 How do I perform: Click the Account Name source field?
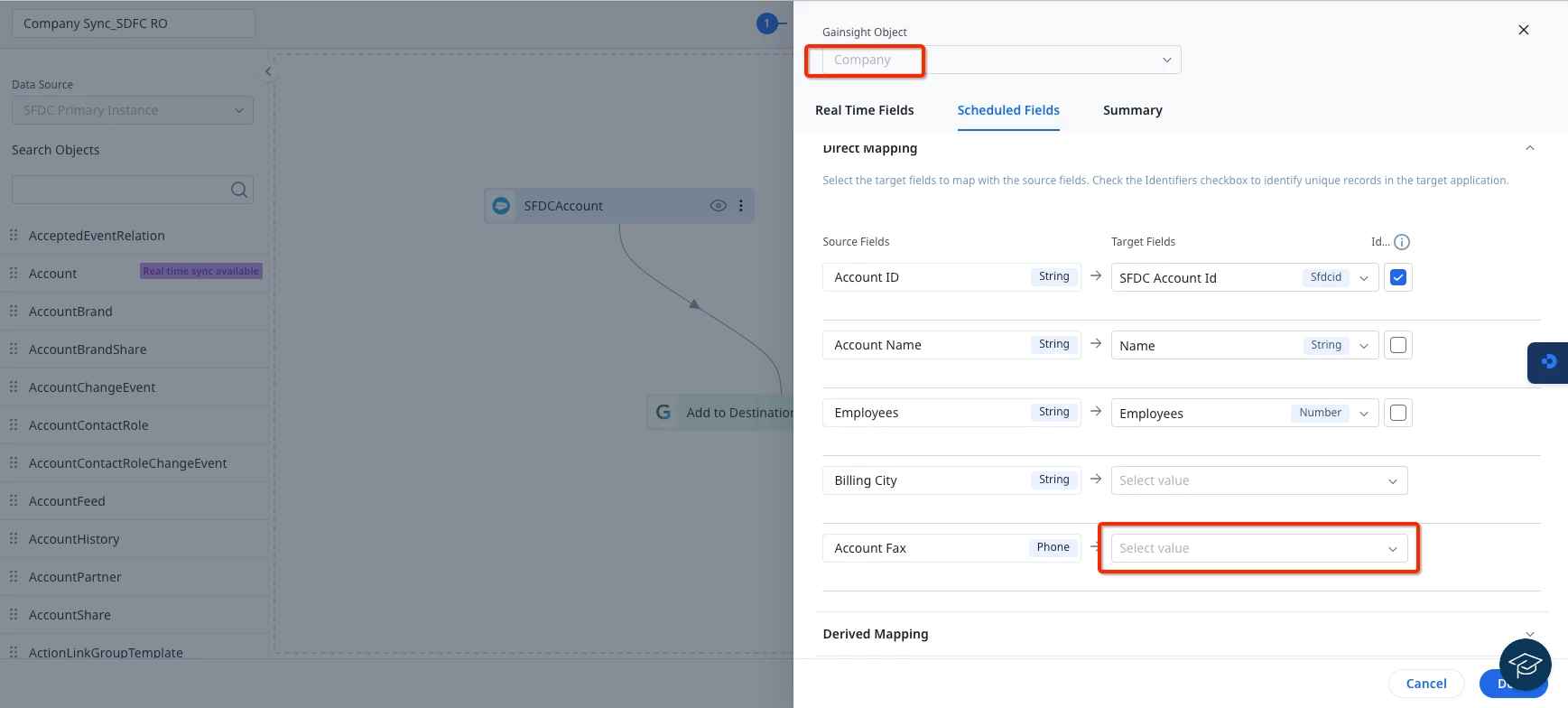click(951, 345)
